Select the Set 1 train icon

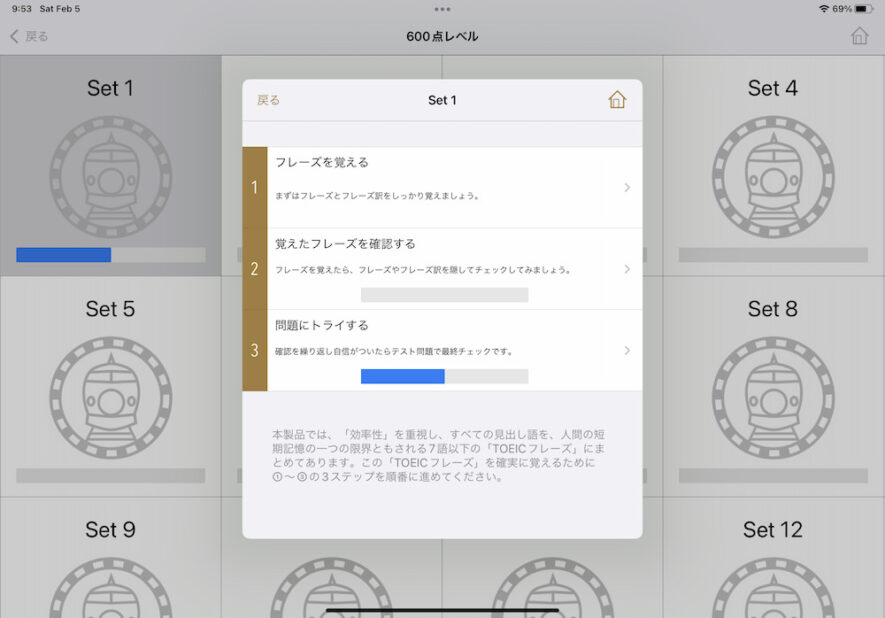coord(111,177)
